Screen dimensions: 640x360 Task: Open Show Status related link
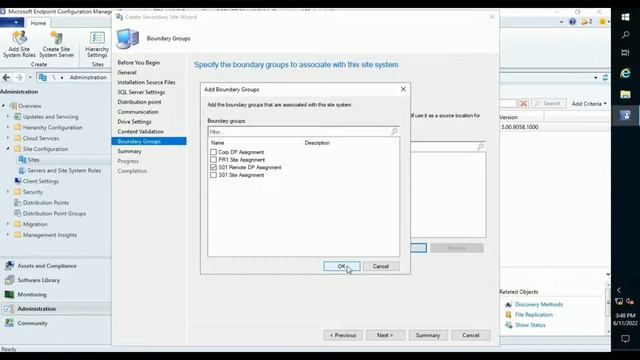(530, 325)
